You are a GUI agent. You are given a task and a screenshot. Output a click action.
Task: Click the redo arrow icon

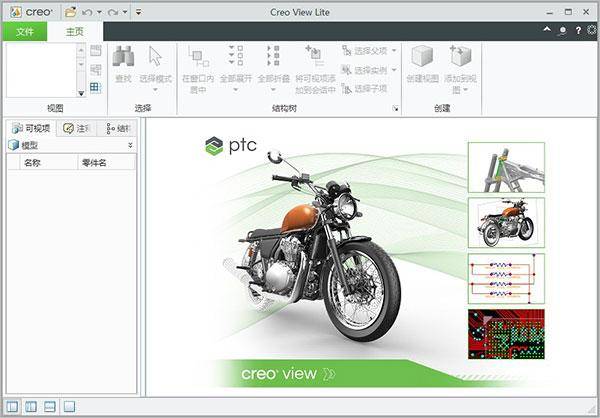[x=113, y=13]
